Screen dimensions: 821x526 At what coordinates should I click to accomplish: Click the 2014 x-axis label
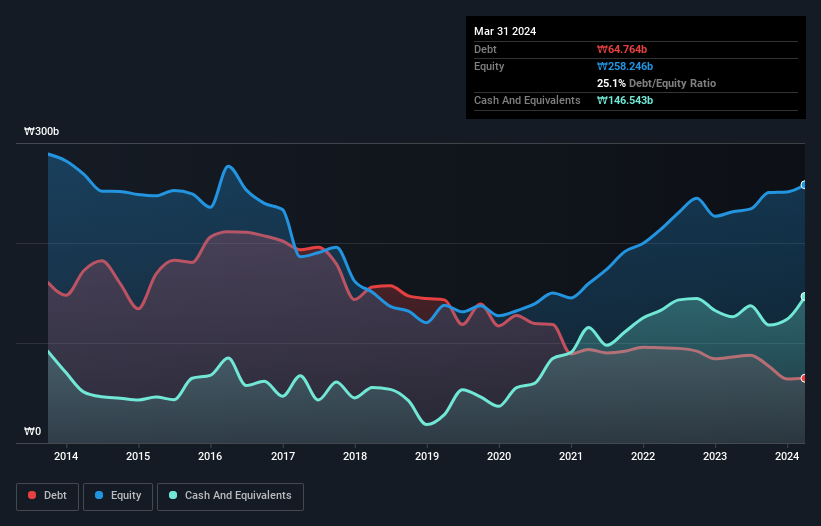(66, 456)
